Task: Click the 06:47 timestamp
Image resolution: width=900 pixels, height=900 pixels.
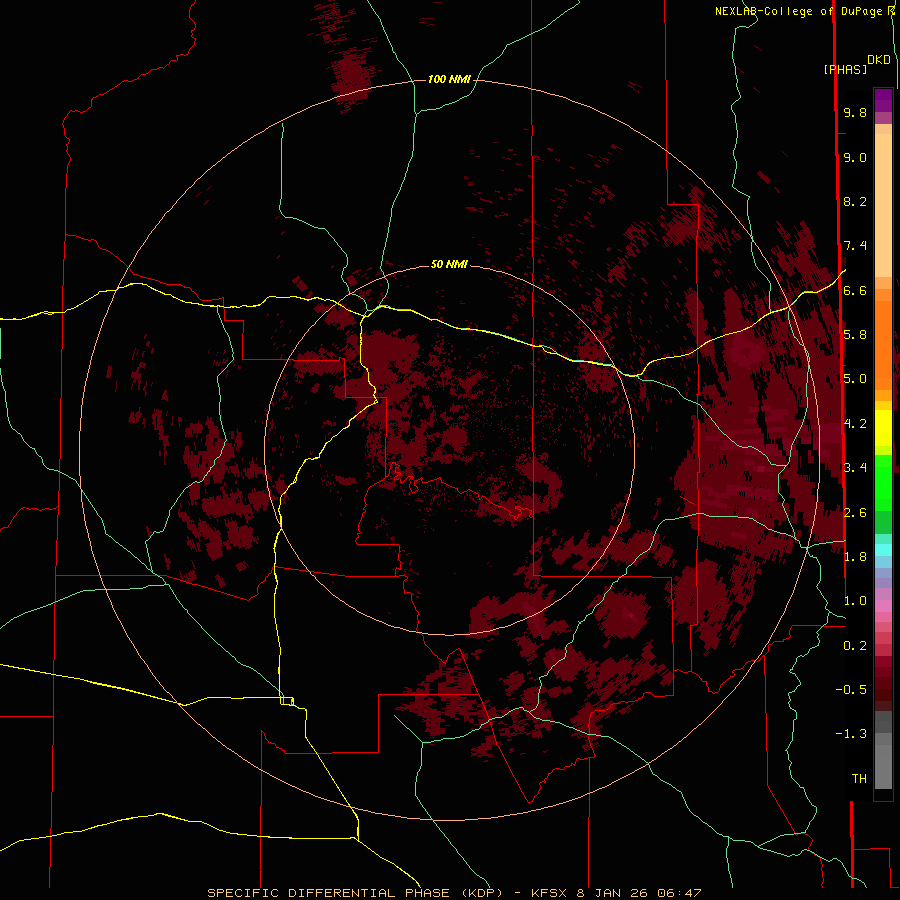Action: pos(680,893)
